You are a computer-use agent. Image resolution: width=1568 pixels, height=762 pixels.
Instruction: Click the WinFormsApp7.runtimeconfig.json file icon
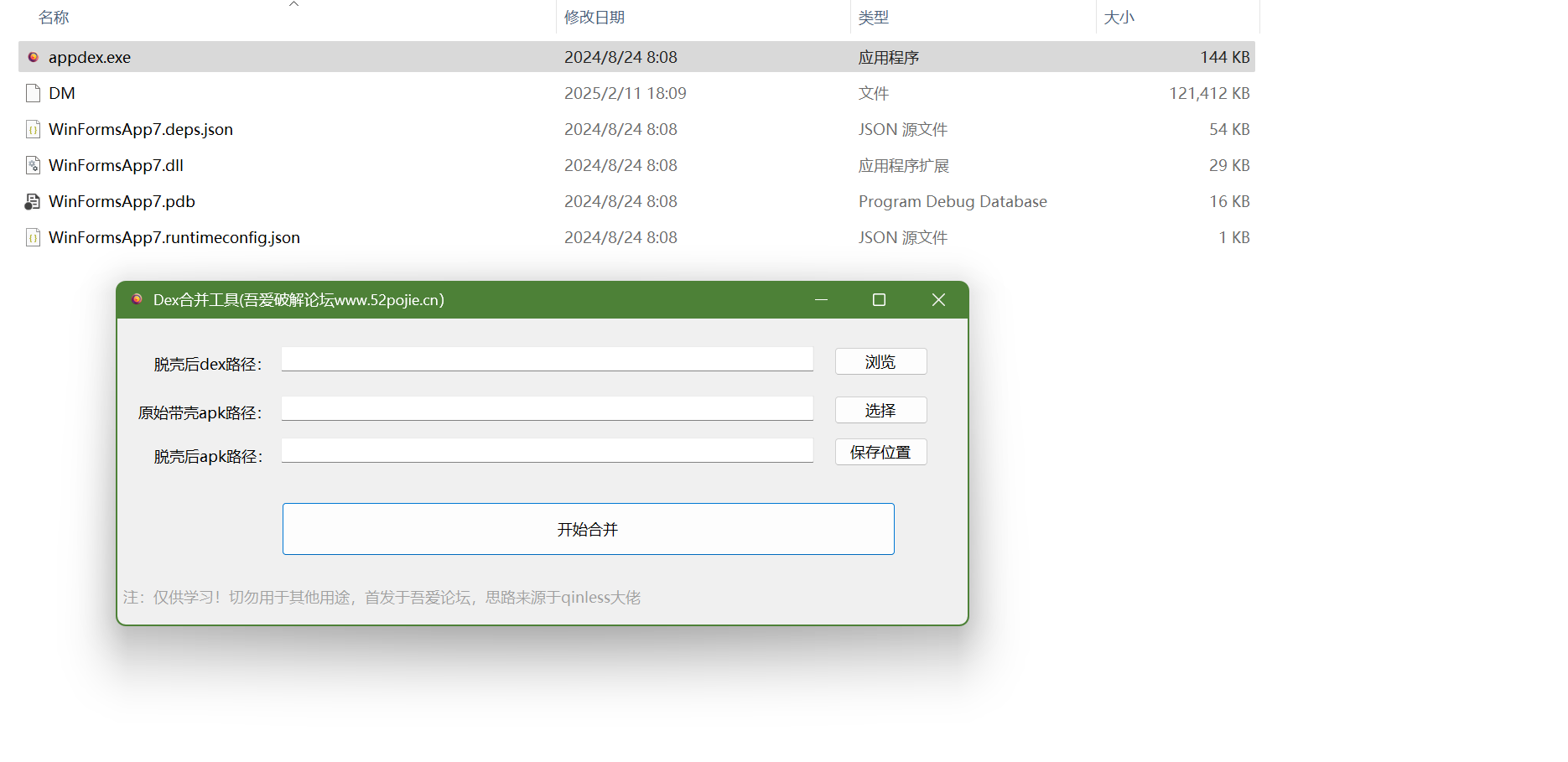click(34, 237)
